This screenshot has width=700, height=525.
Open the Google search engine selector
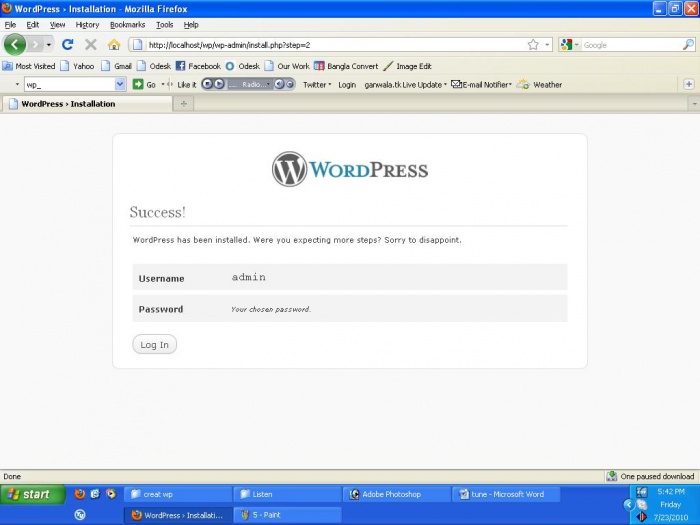[x=570, y=45]
